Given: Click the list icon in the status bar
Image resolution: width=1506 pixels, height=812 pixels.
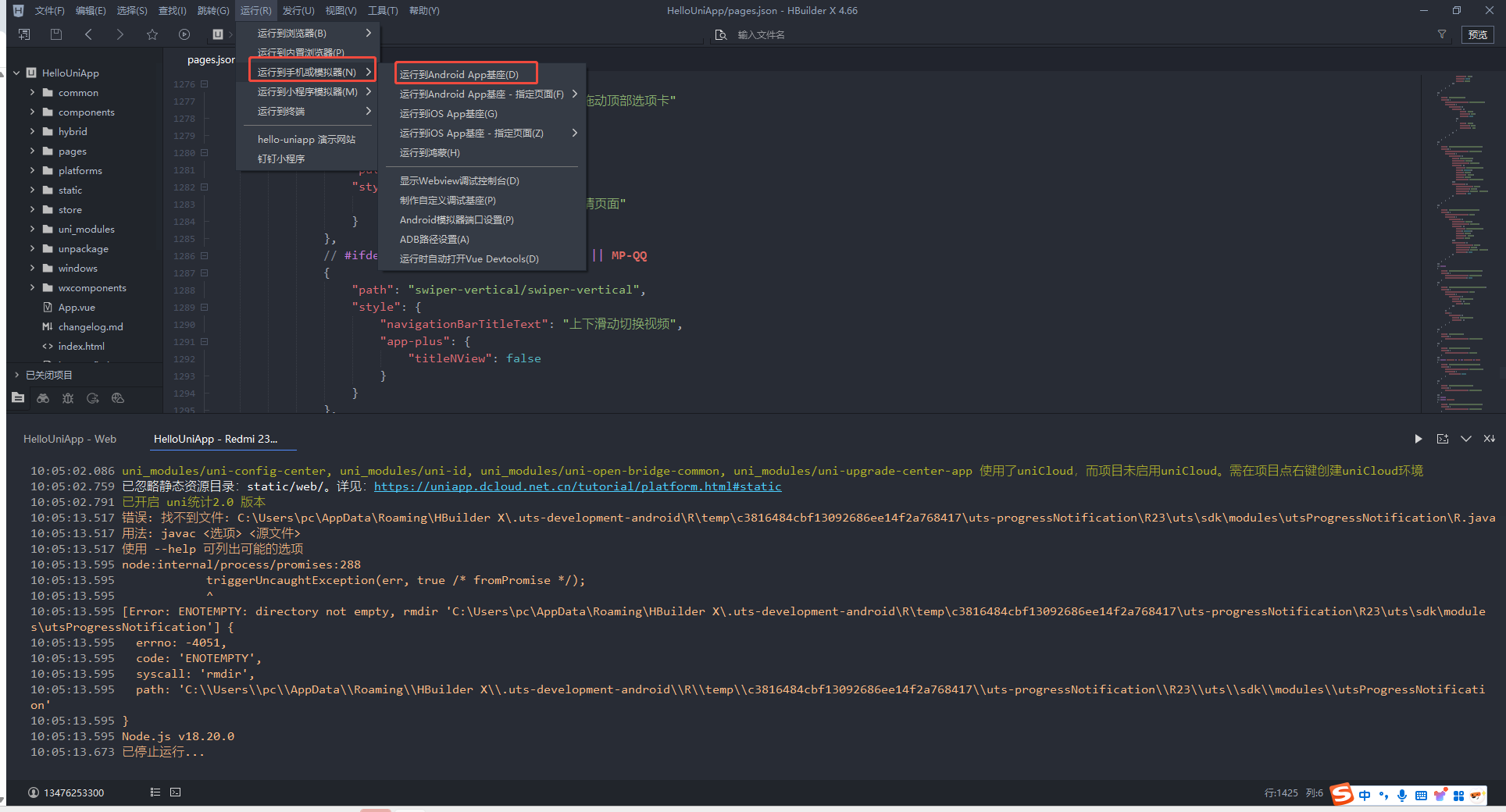Looking at the screenshot, I should [155, 792].
